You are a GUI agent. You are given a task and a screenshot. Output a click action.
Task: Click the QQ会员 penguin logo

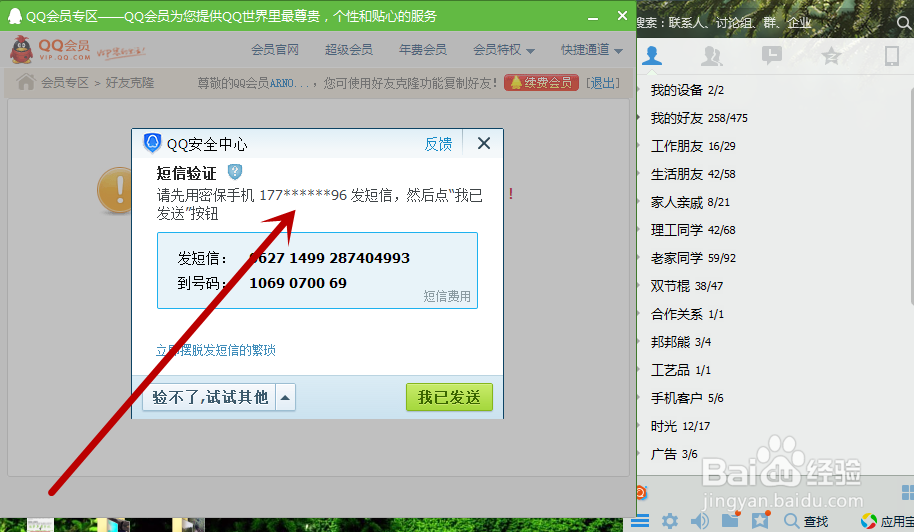51,50
